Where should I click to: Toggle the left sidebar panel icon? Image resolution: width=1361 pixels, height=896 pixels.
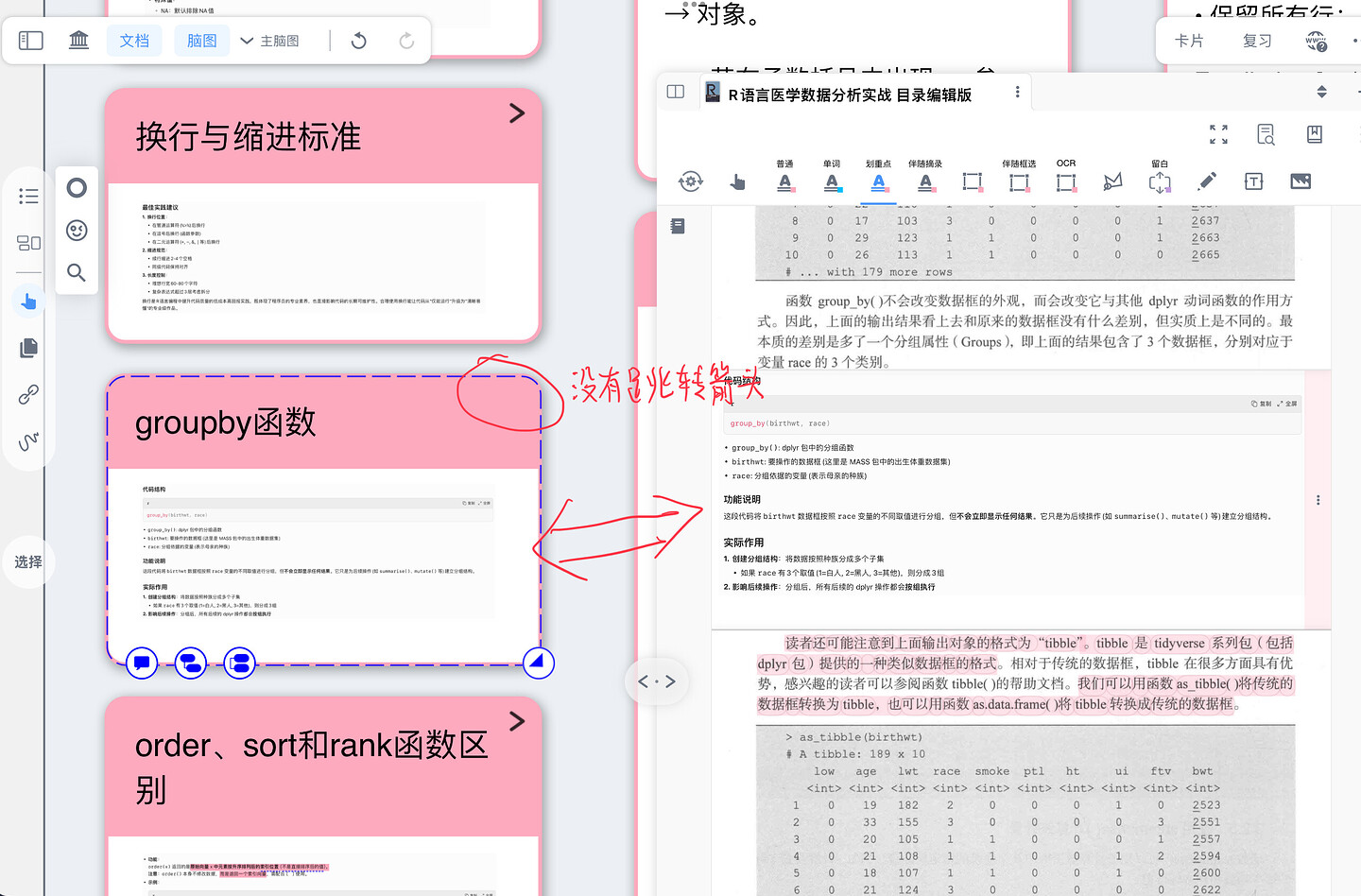coord(31,41)
